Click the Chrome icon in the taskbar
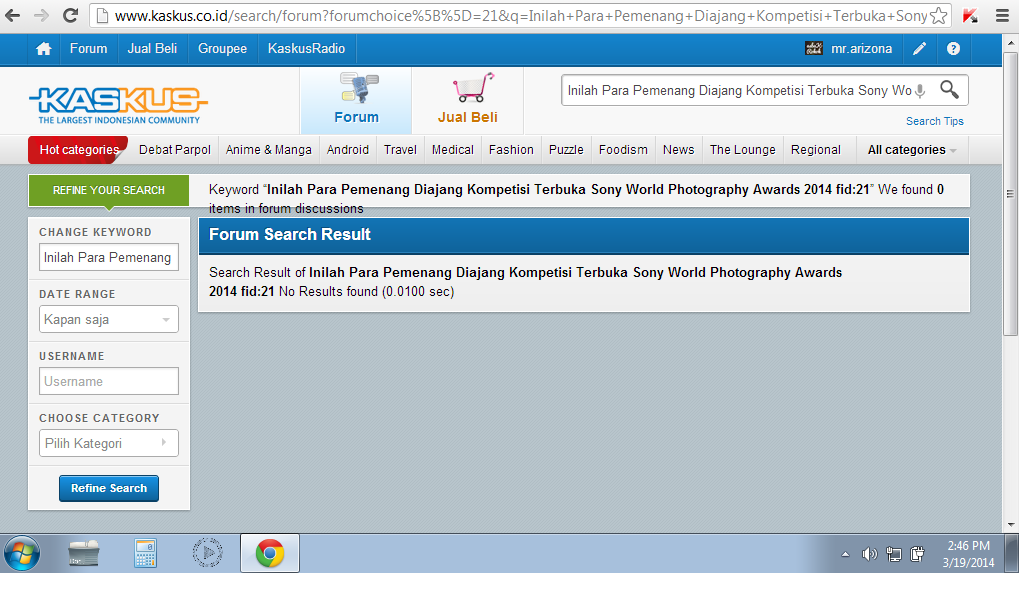 click(x=270, y=554)
